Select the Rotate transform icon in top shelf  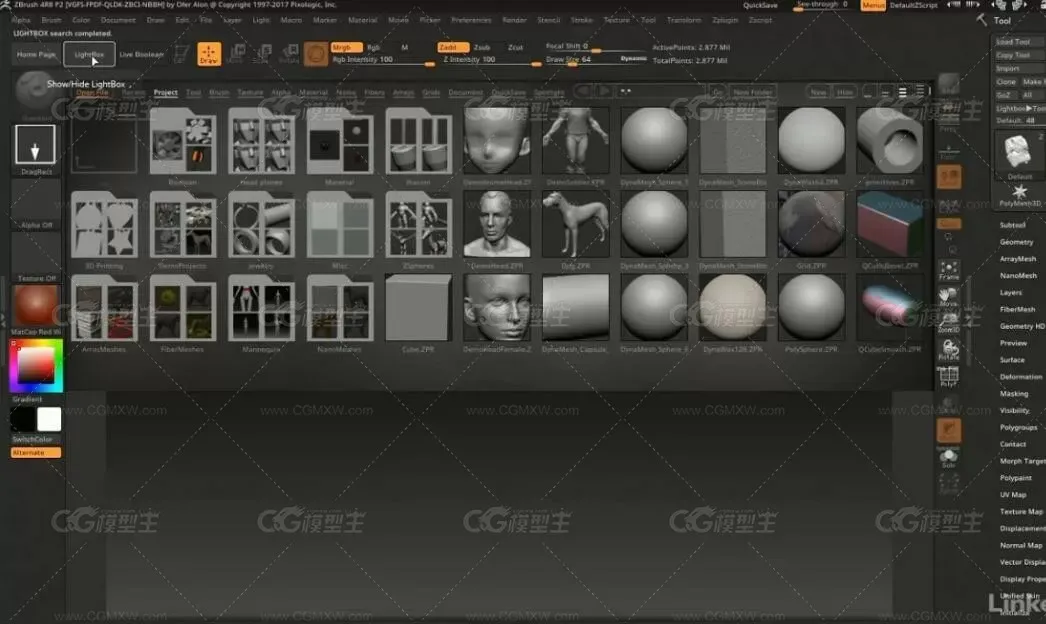[x=290, y=54]
